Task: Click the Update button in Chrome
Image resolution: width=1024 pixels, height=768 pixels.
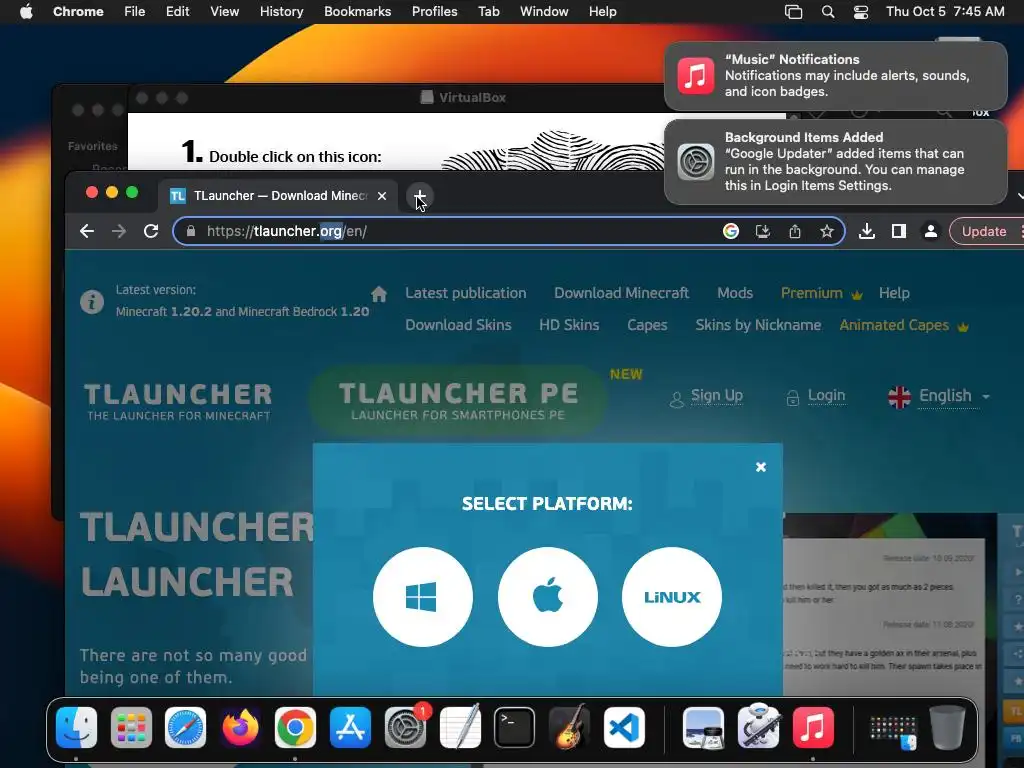Action: [984, 231]
